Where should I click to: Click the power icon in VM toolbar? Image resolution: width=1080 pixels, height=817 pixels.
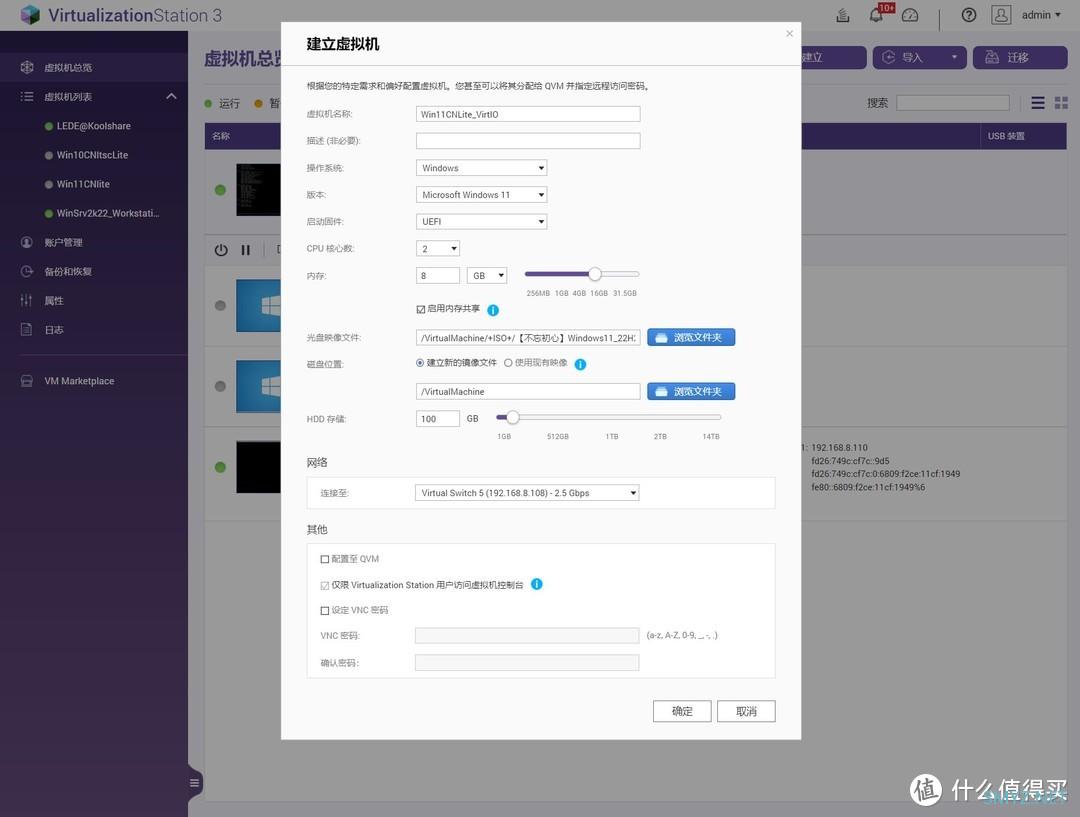click(220, 250)
